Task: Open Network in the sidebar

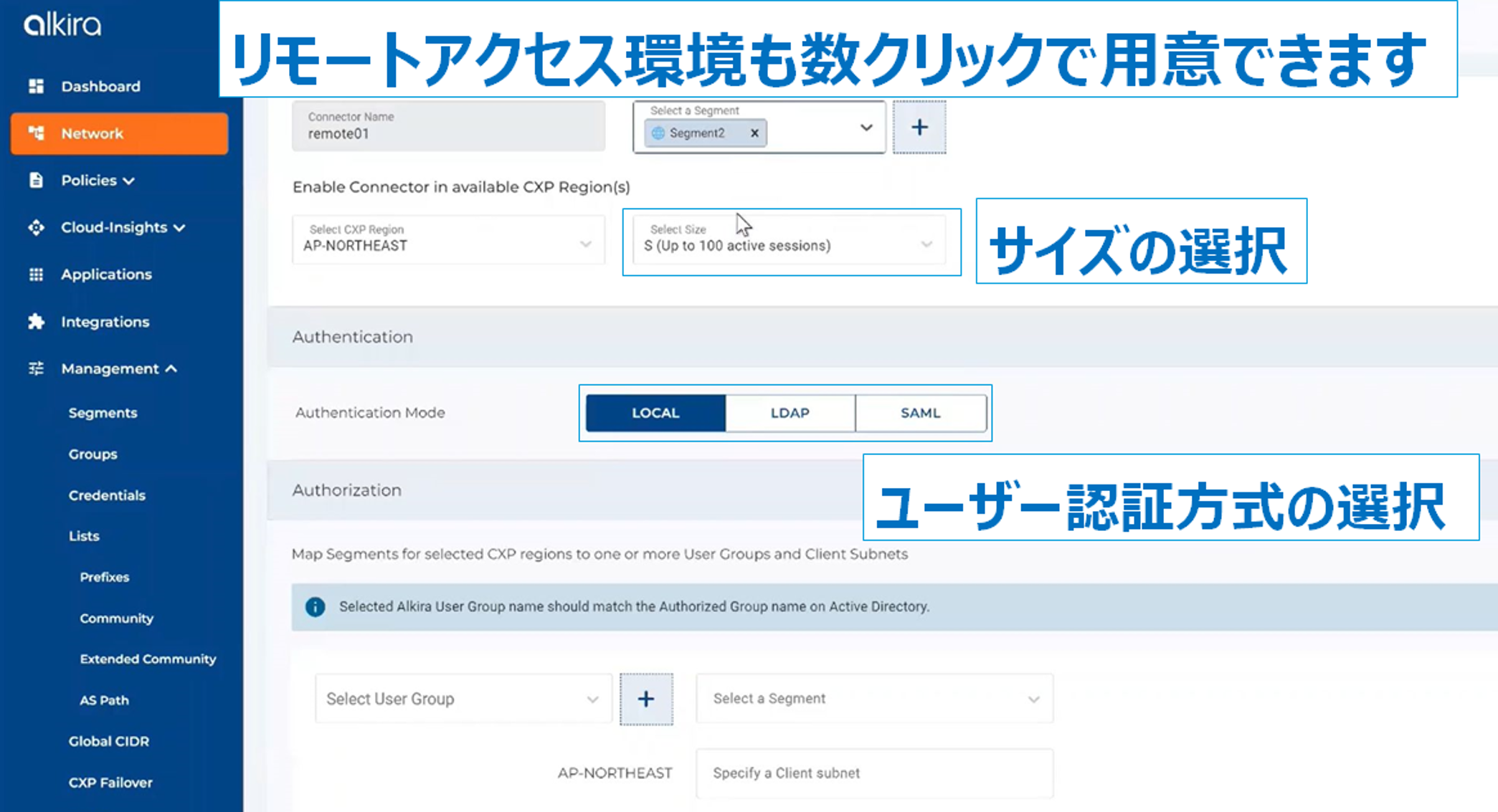Action: [x=120, y=133]
